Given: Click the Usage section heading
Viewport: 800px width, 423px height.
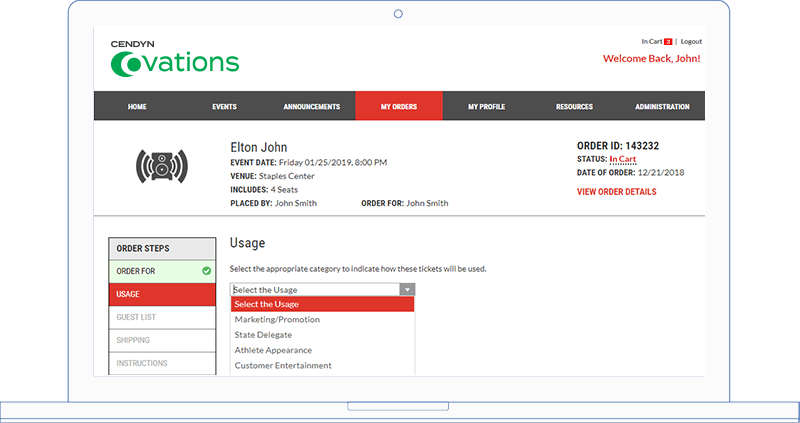Looking at the screenshot, I should pyautogui.click(x=247, y=243).
